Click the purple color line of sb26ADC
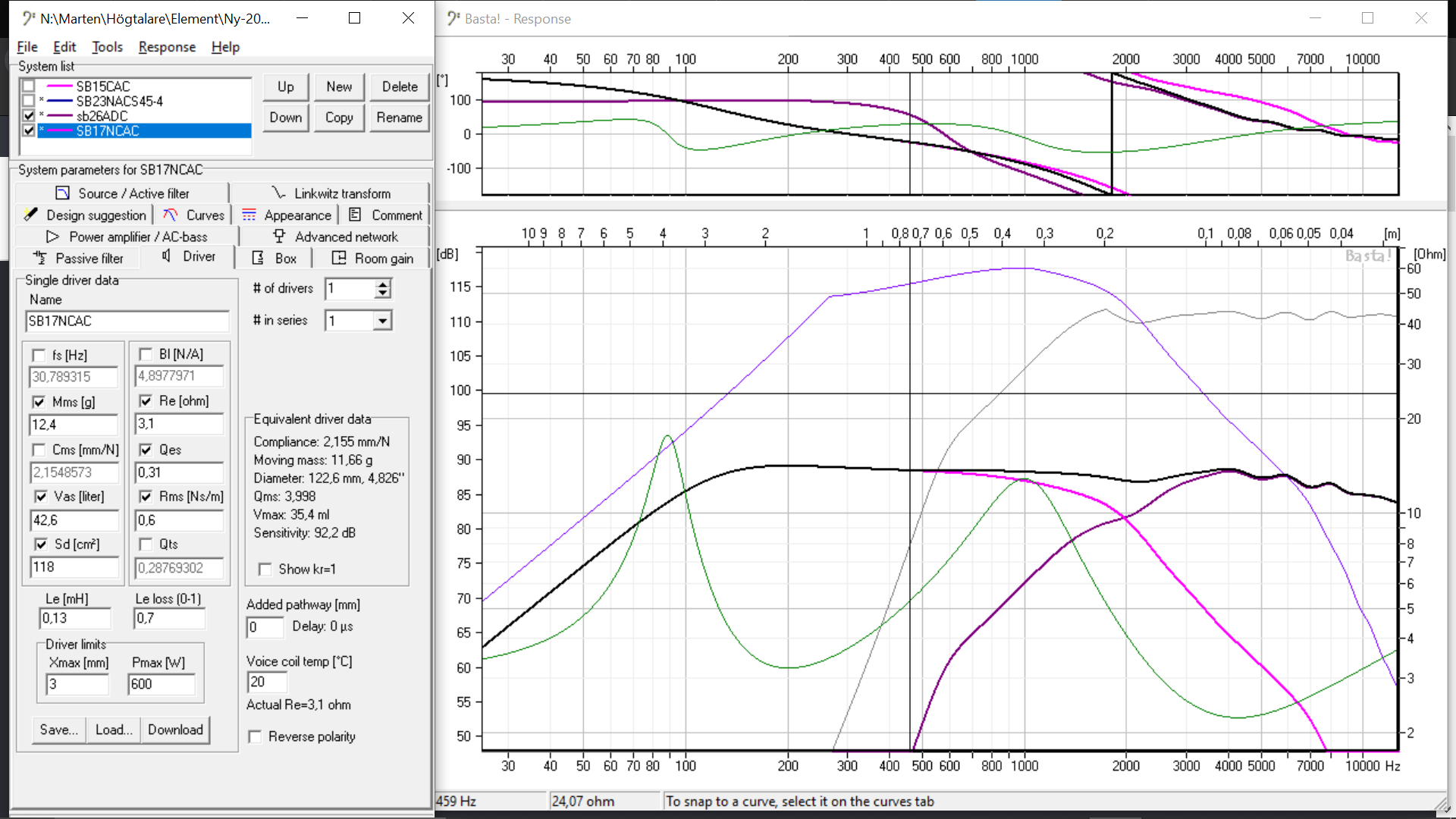The height and width of the screenshot is (819, 1456). click(60, 116)
